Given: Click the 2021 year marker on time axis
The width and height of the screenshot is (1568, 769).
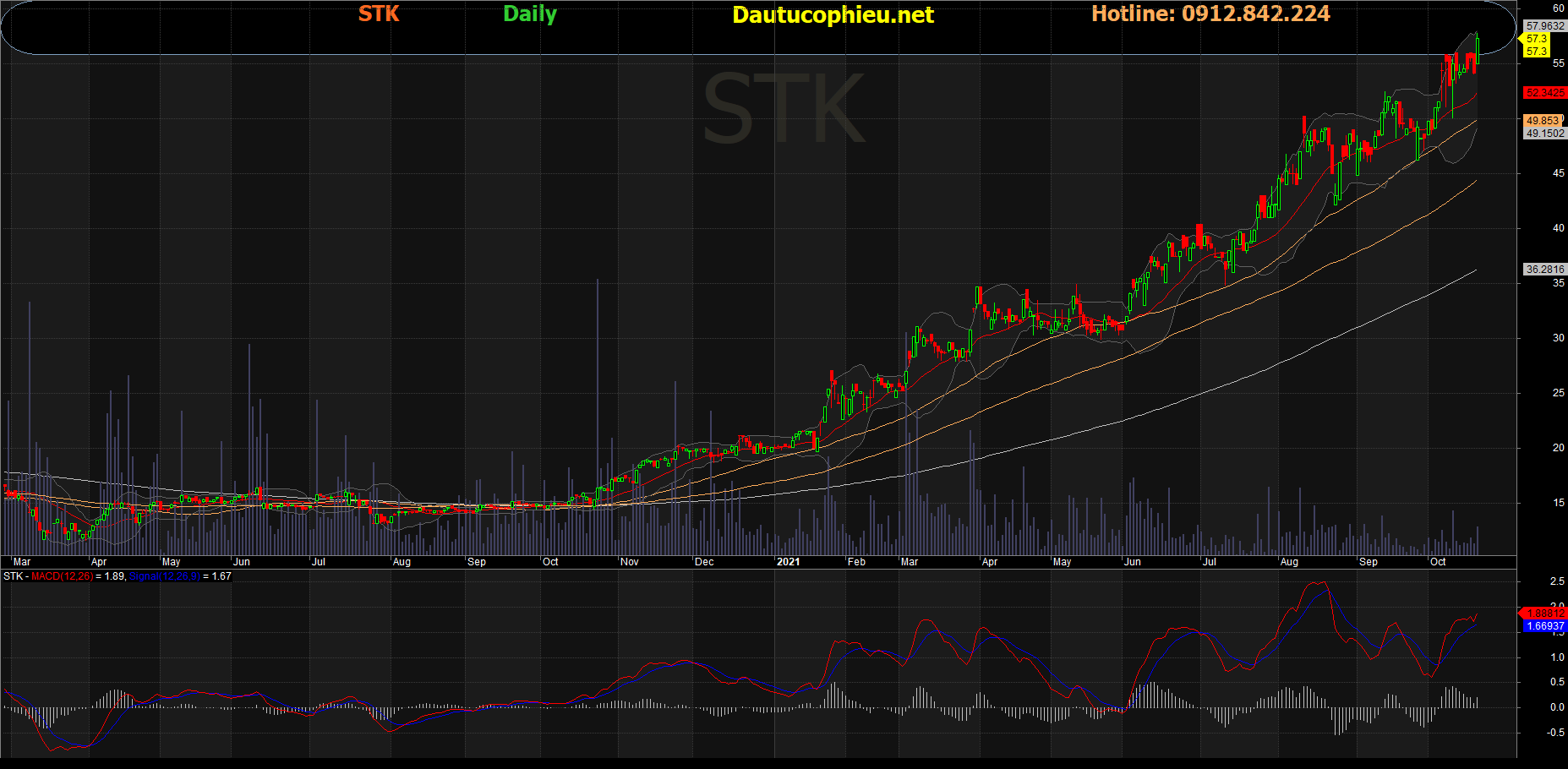Looking at the screenshot, I should tap(788, 562).
